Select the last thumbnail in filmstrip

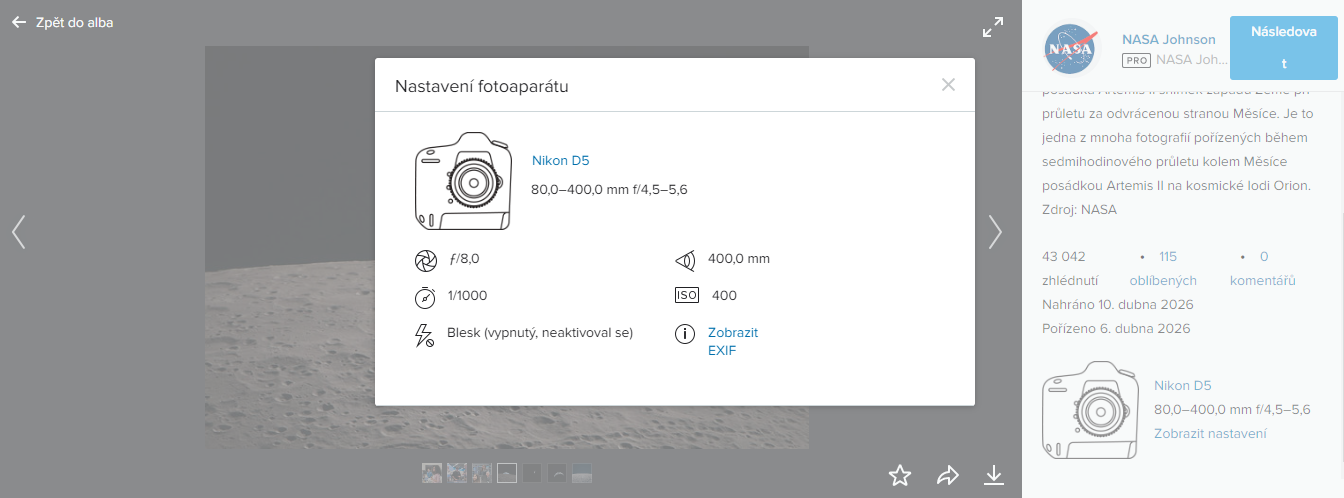click(x=582, y=473)
